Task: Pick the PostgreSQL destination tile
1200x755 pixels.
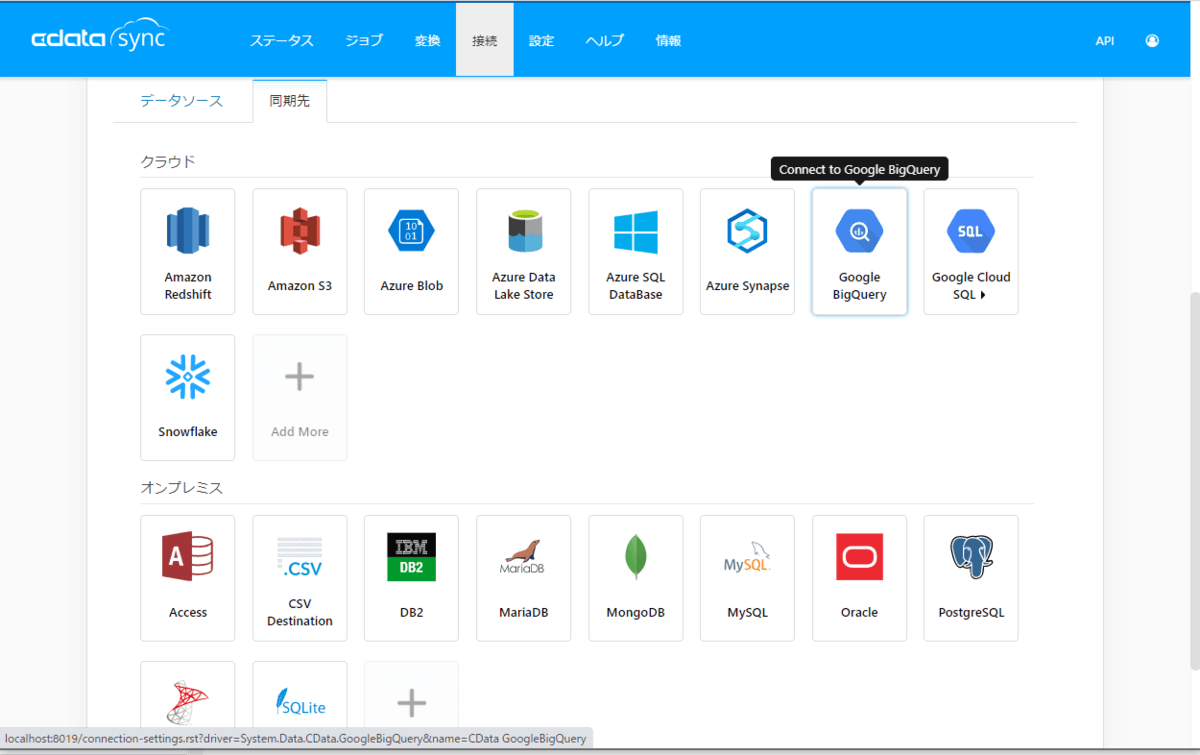Action: [x=971, y=578]
